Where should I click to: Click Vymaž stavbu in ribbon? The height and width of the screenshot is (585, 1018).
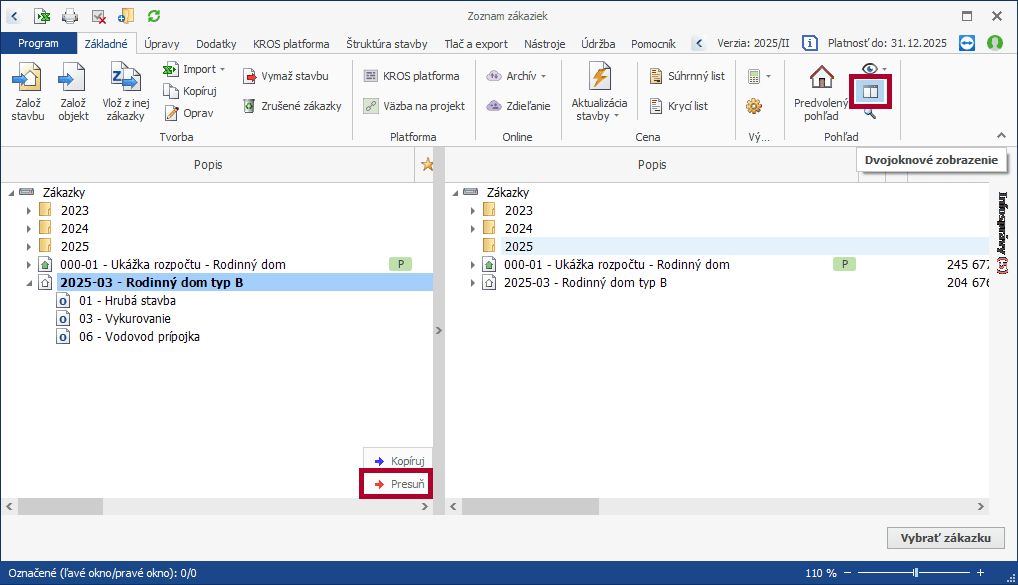285,76
